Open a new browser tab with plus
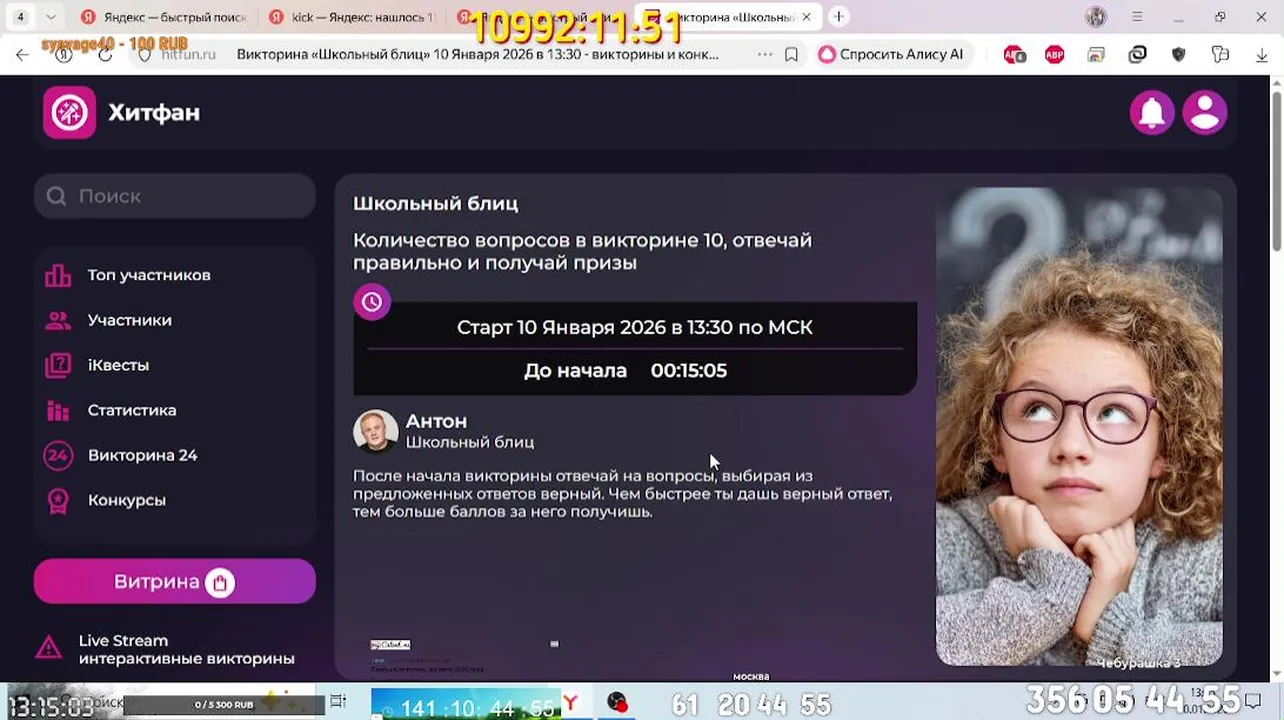 839,16
